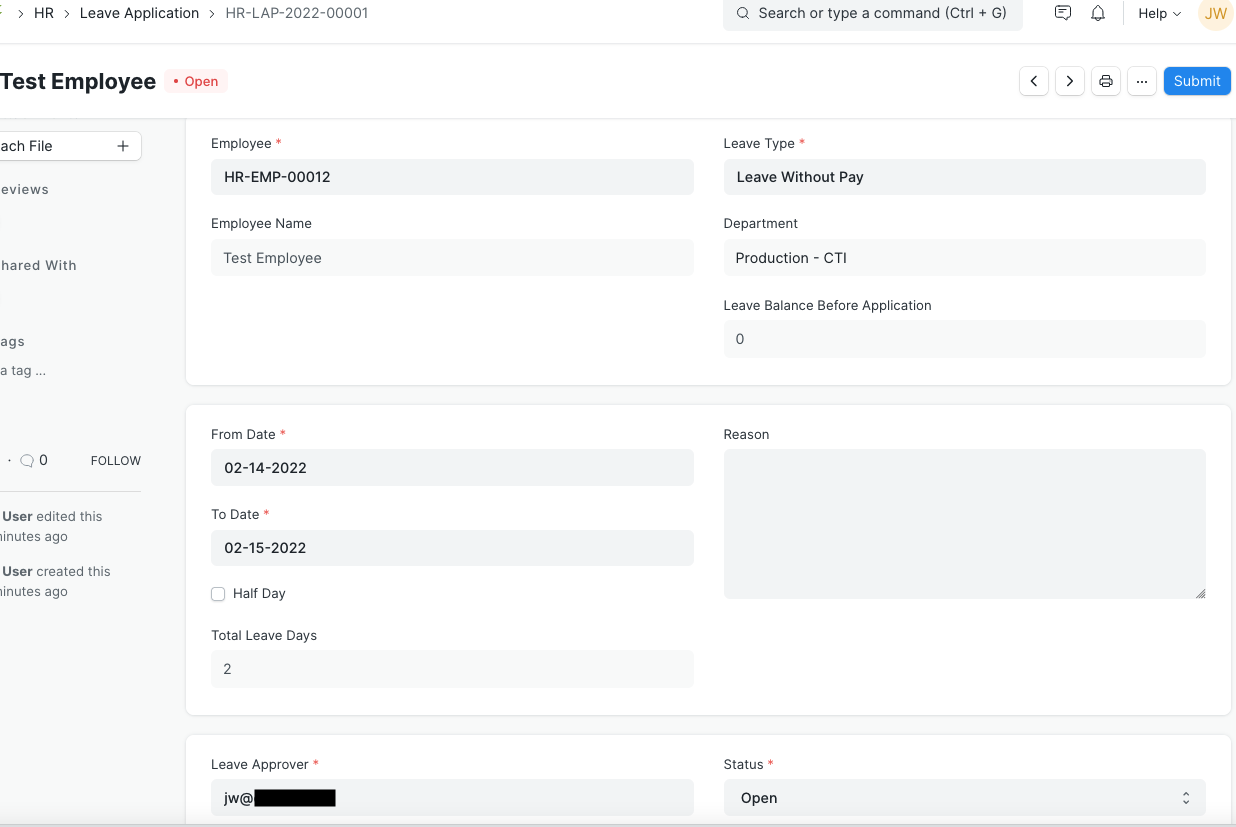Viewport: 1236px width, 827px height.
Task: Click the search magnifier icon
Action: coord(742,13)
